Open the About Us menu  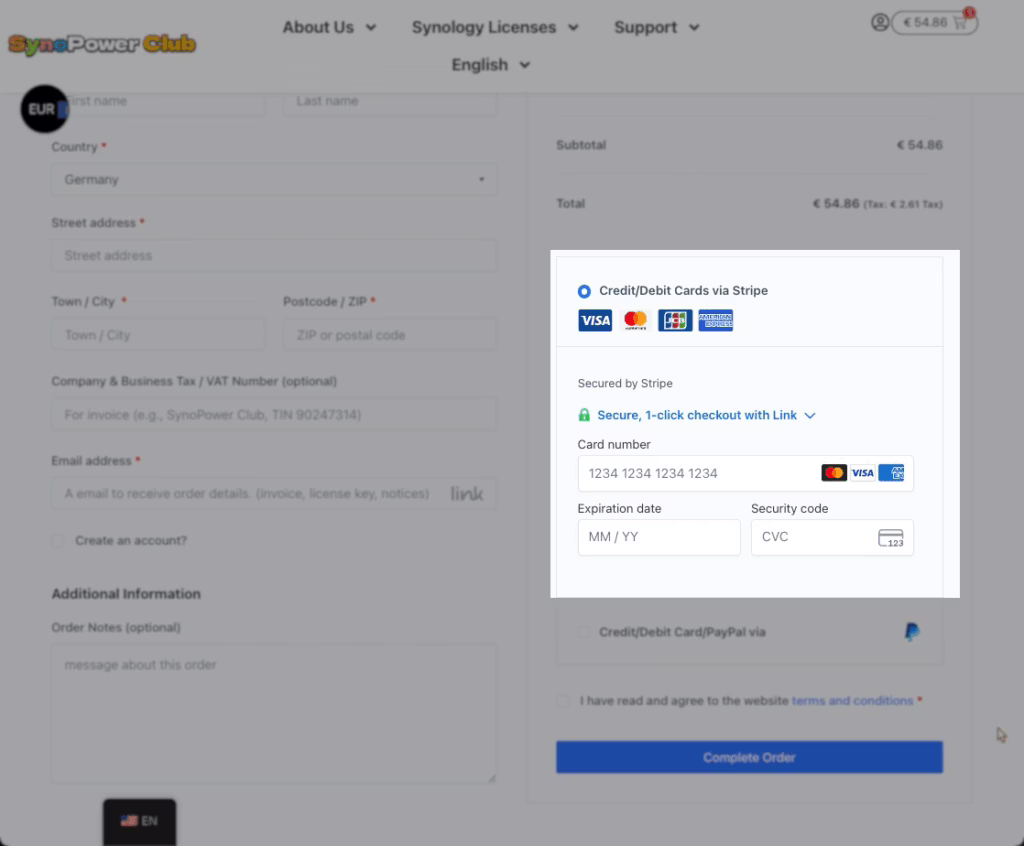pyautogui.click(x=329, y=27)
